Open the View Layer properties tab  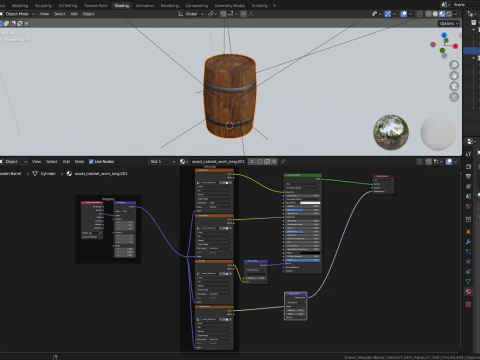468,186
